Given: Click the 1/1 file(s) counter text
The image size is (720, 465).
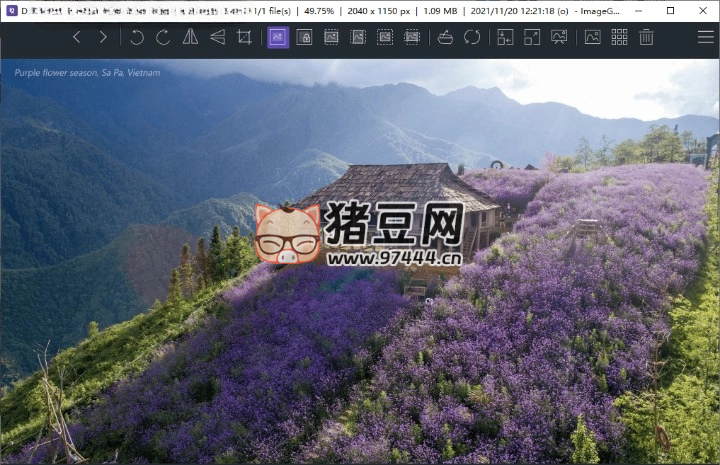Looking at the screenshot, I should (272, 11).
